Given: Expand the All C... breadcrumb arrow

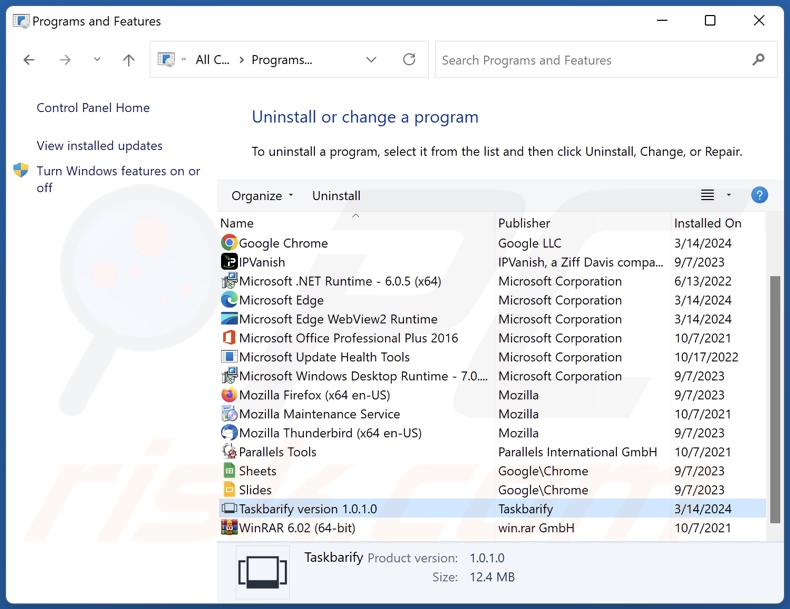Looking at the screenshot, I should tap(241, 60).
